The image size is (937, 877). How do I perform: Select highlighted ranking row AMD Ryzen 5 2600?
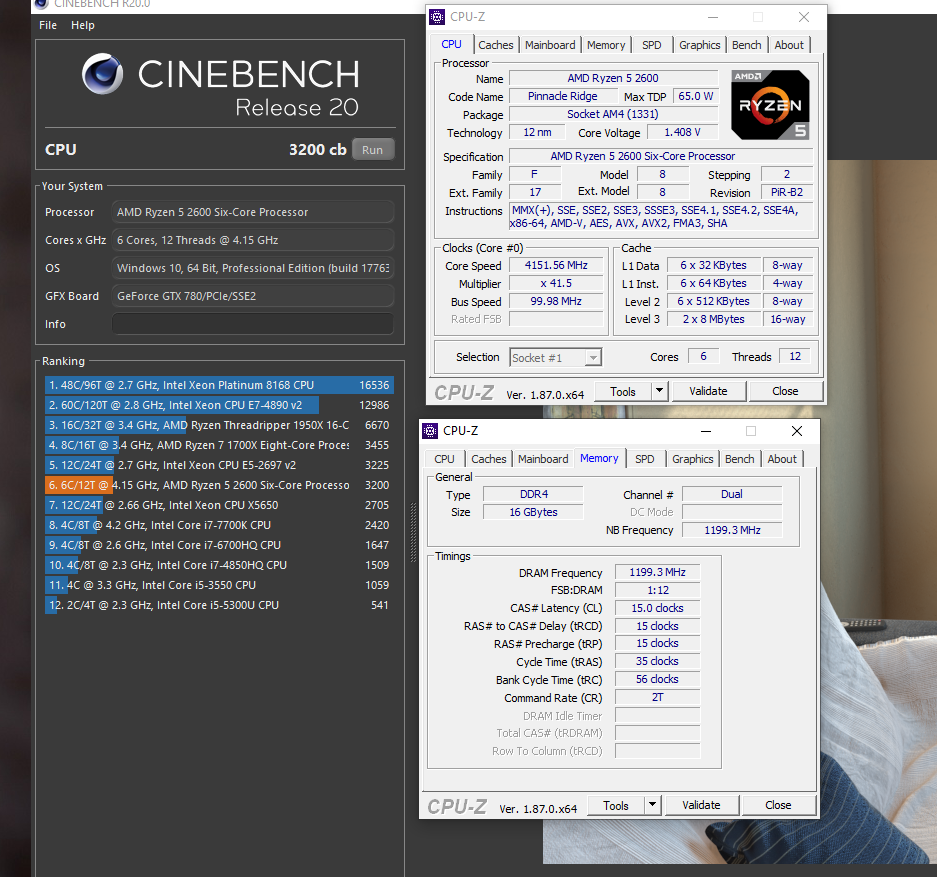(219, 485)
